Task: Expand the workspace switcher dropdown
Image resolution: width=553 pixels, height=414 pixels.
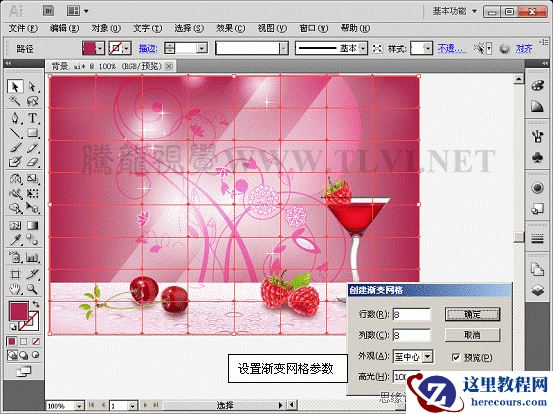Action: pos(474,11)
